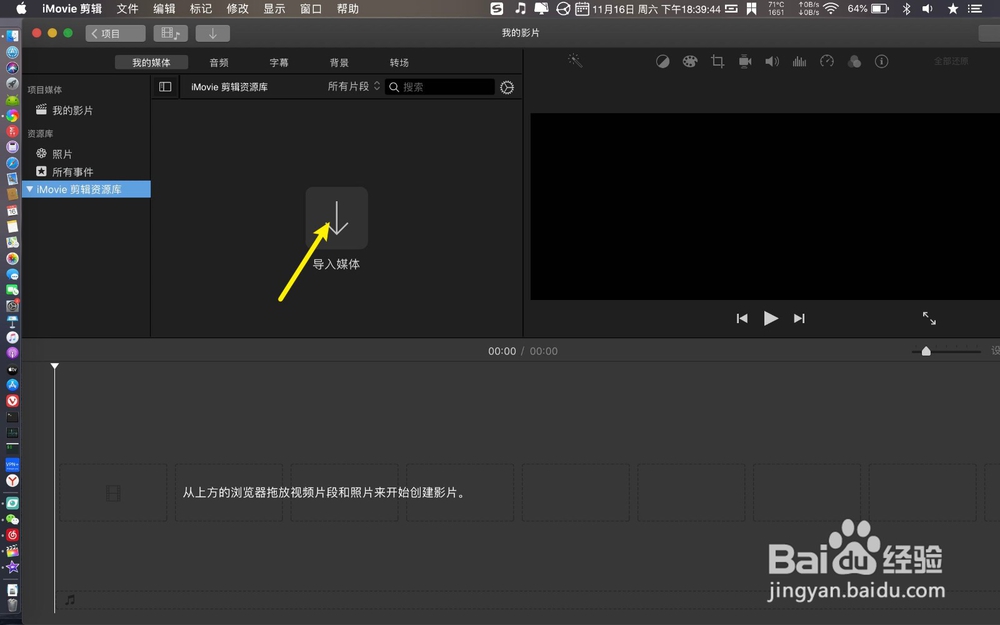Switch to the 字幕 titles tab

(279, 62)
